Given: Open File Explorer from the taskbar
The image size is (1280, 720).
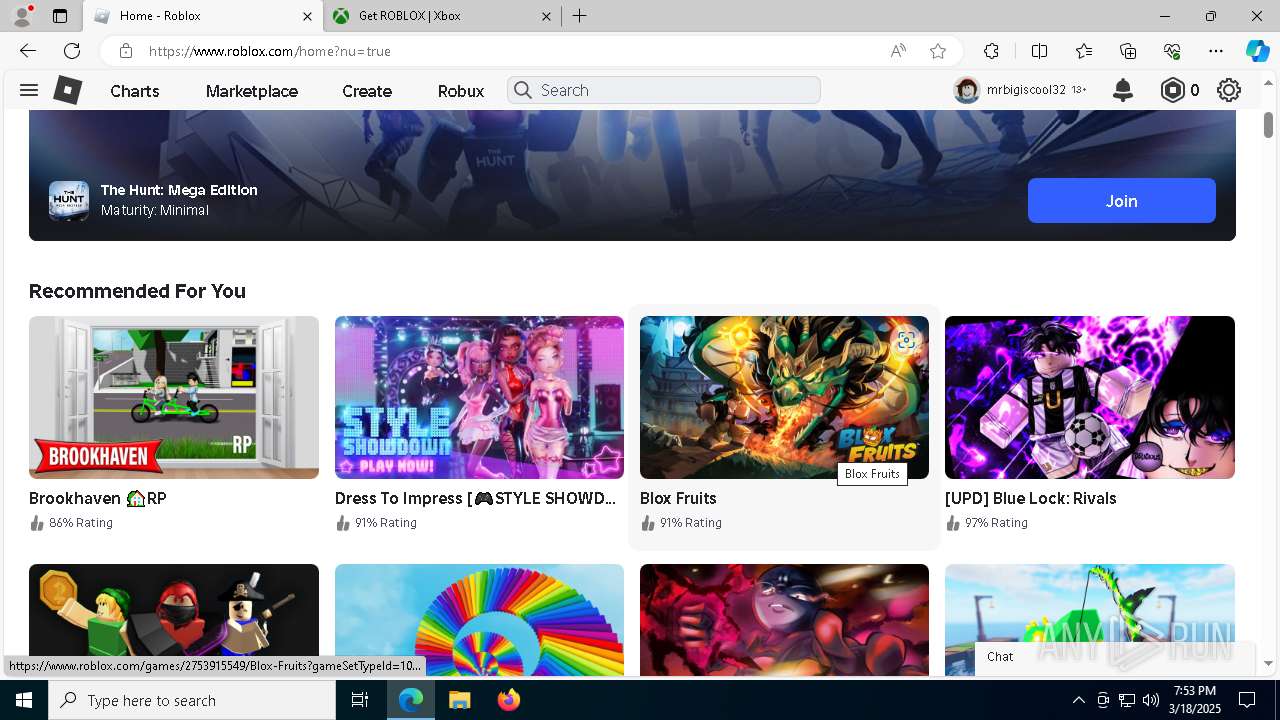Looking at the screenshot, I should (459, 700).
